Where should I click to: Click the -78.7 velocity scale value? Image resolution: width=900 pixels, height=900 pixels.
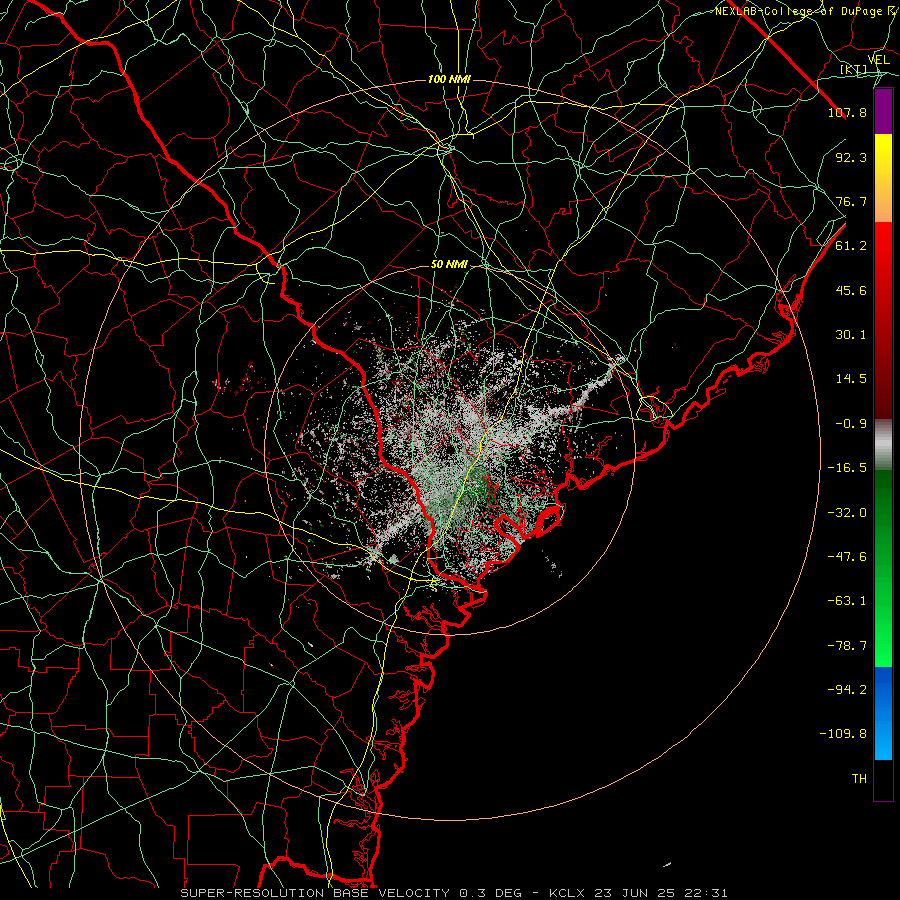pyautogui.click(x=847, y=646)
